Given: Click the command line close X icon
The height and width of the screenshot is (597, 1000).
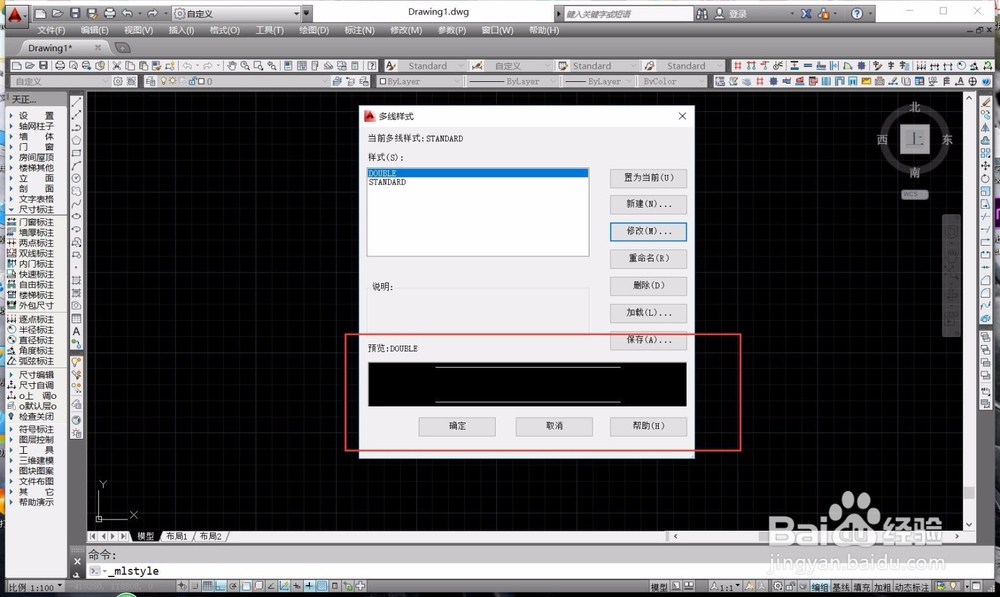Looking at the screenshot, I should 77,561.
